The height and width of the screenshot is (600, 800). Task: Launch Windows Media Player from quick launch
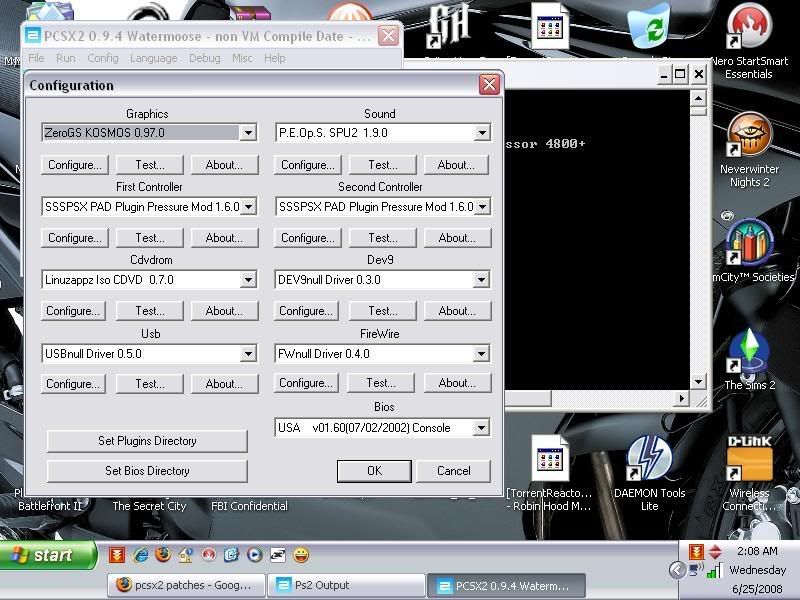tap(254, 555)
